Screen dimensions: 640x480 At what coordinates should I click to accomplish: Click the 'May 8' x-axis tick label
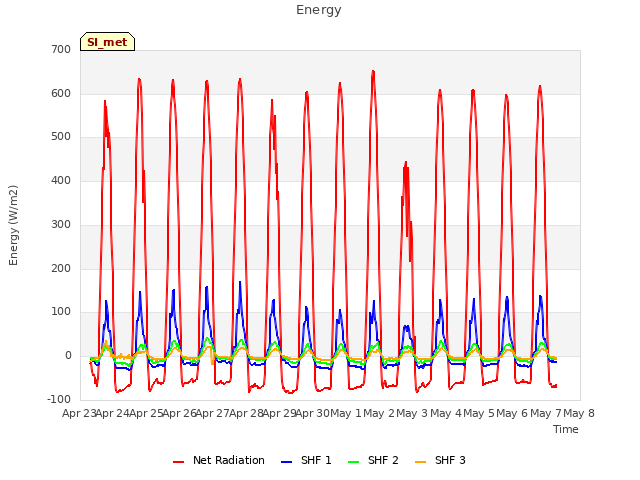click(x=579, y=413)
